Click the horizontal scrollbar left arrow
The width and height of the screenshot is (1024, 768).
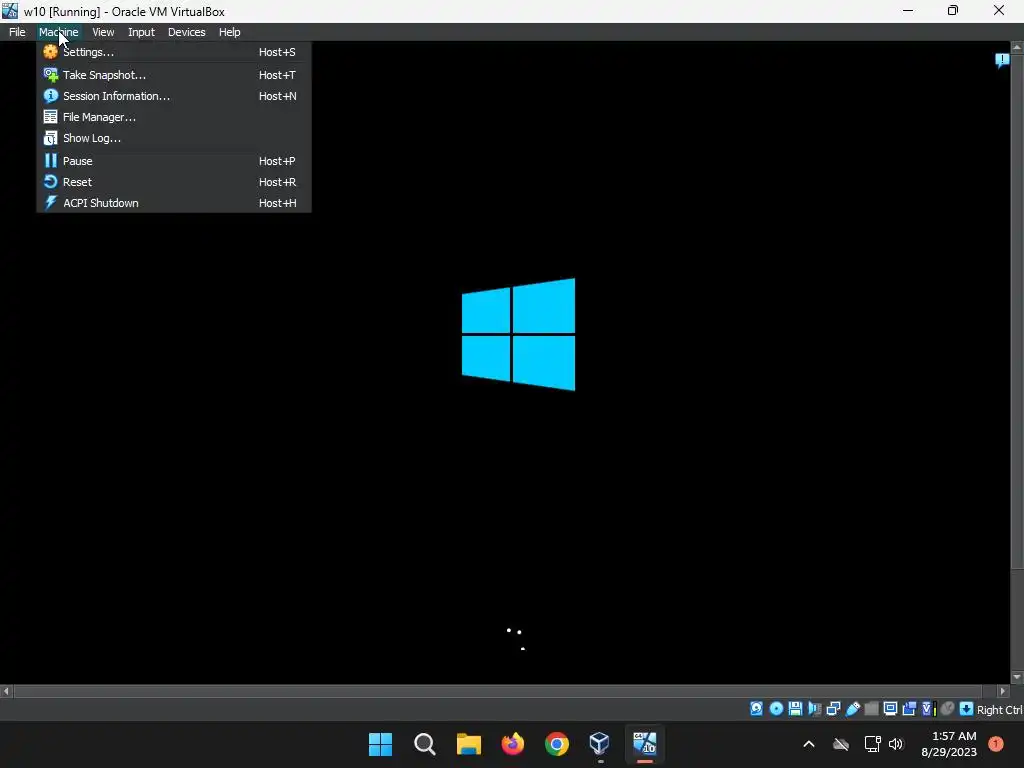tap(7, 691)
